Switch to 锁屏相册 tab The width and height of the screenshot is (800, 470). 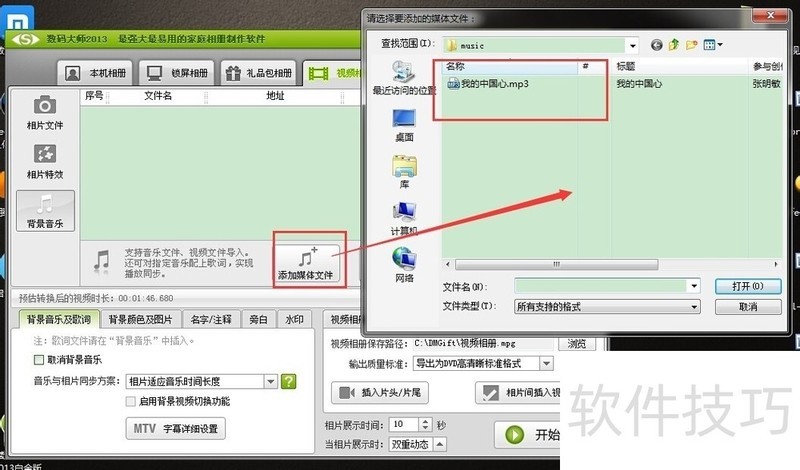[x=177, y=73]
